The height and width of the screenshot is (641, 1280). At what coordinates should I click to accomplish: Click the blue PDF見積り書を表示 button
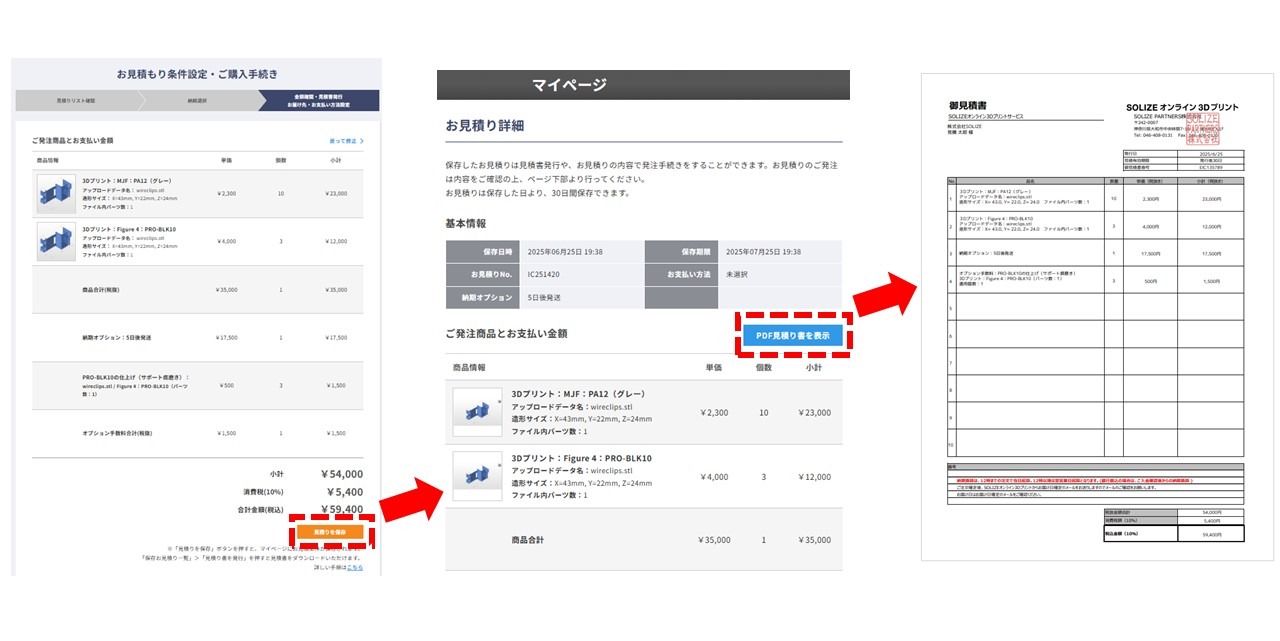(x=793, y=336)
